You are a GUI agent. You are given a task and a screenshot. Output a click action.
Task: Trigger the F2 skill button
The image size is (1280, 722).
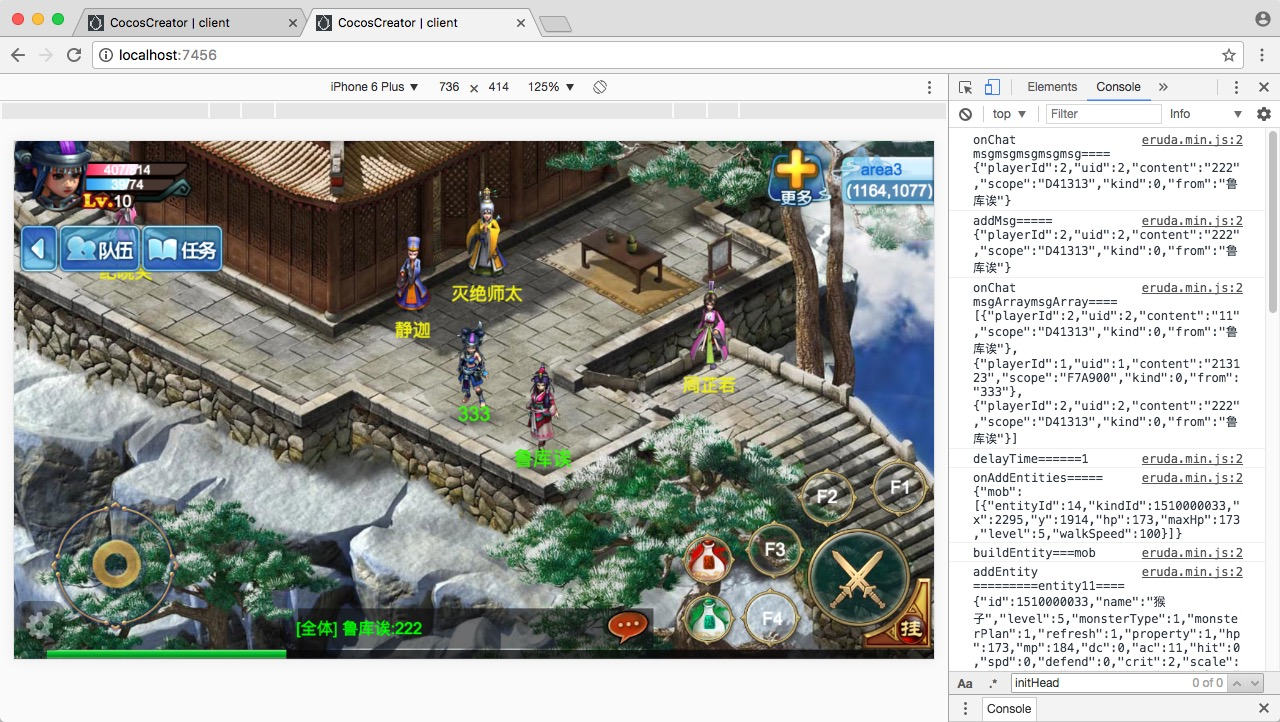[x=827, y=497]
